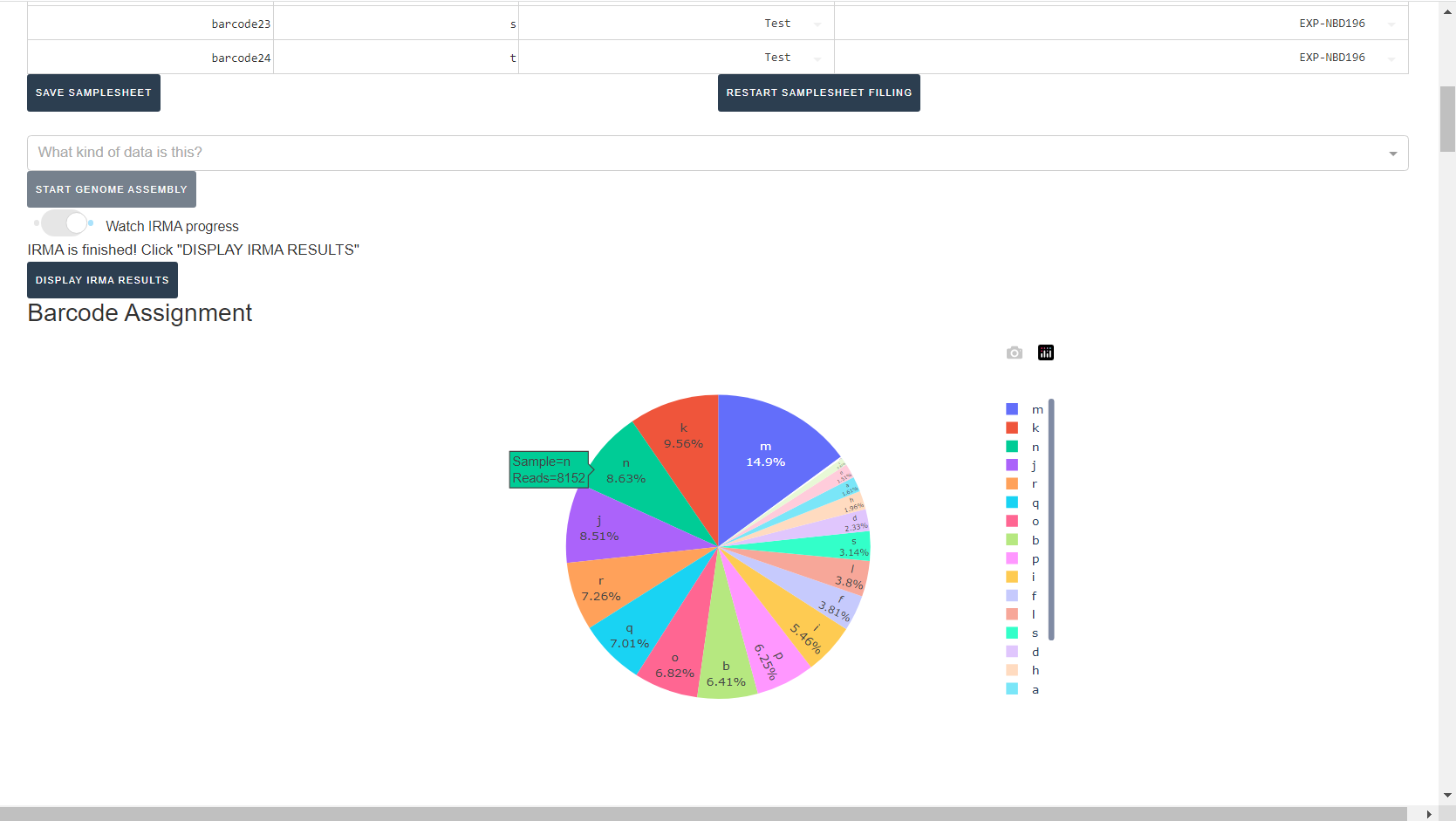Toggle legend entry a cyan swatch
Viewport: 1456px width, 821px height.
point(1012,688)
